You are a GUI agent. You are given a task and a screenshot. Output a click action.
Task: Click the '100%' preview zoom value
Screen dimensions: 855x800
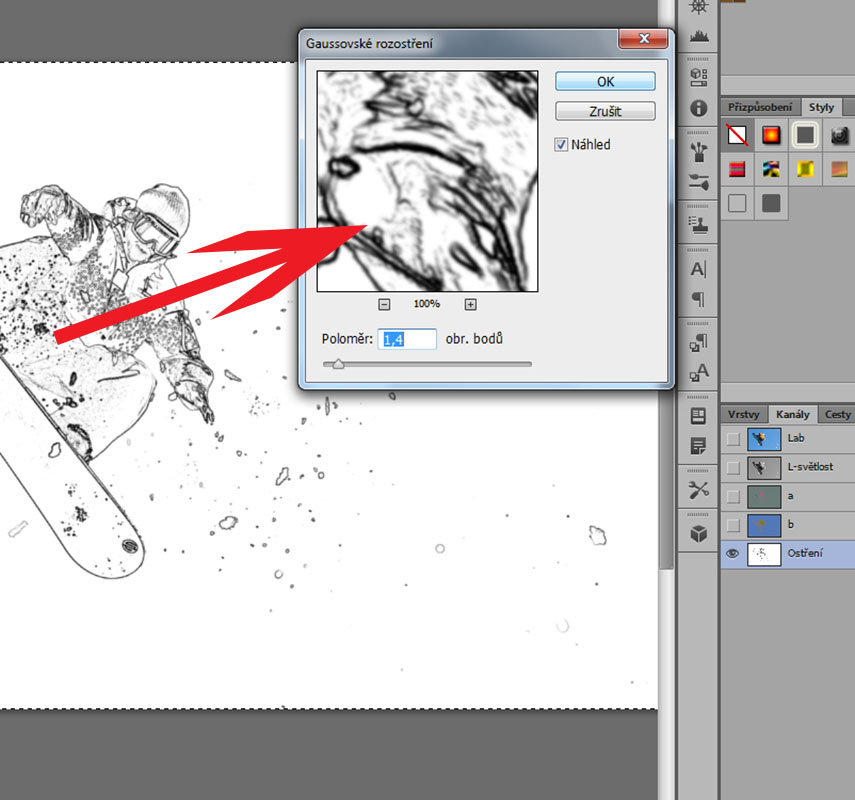[x=426, y=304]
